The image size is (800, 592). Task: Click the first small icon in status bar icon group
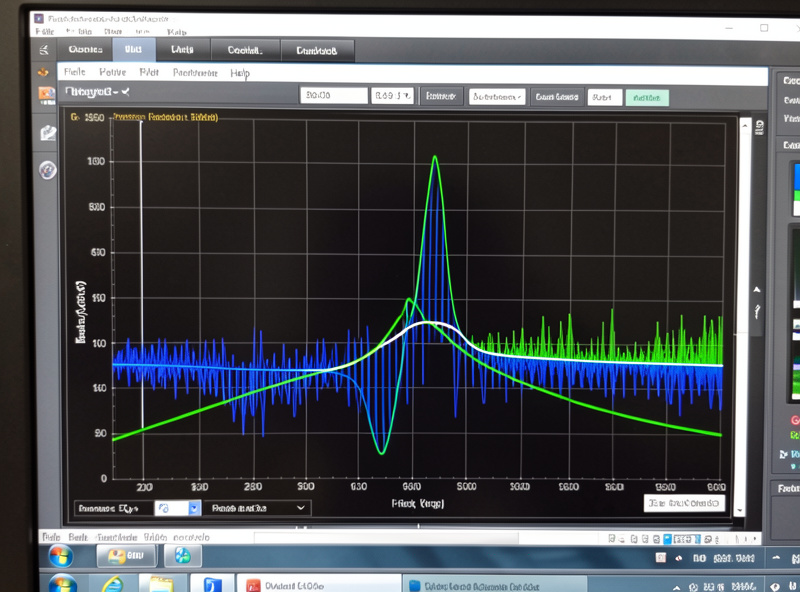tap(612, 538)
